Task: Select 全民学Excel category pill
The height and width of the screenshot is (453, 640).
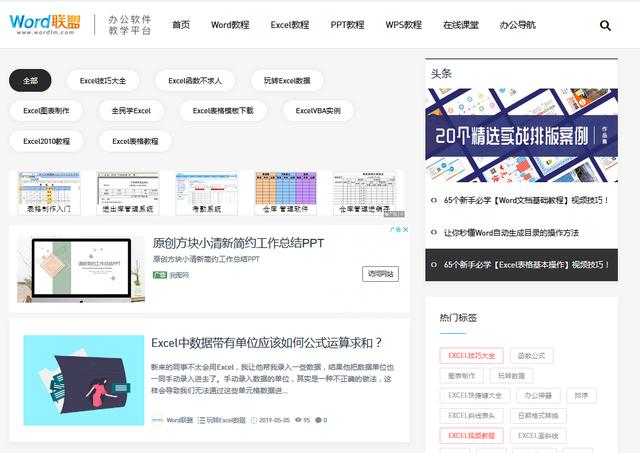Action: coord(131,111)
